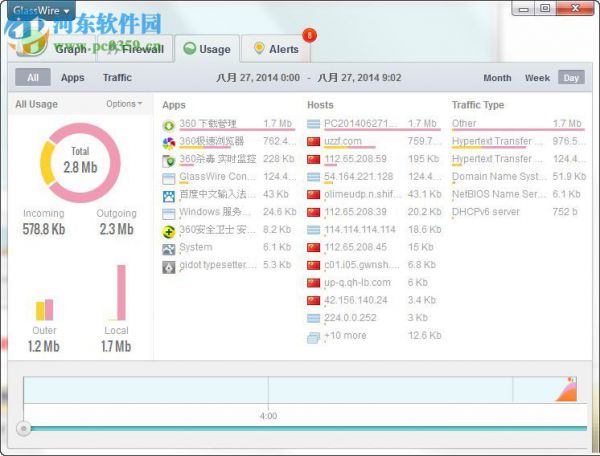Select the All usage filter
600x456 pixels.
point(33,78)
